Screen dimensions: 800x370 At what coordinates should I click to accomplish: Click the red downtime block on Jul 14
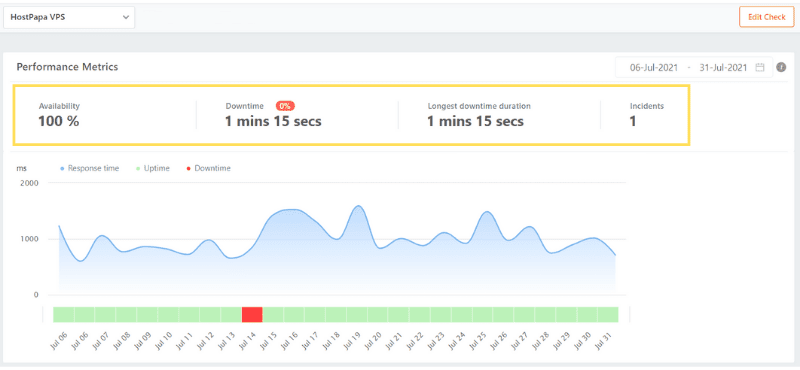tap(252, 314)
